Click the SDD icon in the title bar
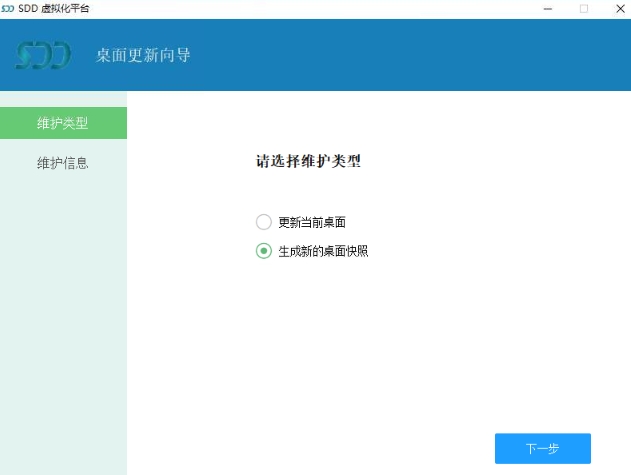 pos(8,8)
